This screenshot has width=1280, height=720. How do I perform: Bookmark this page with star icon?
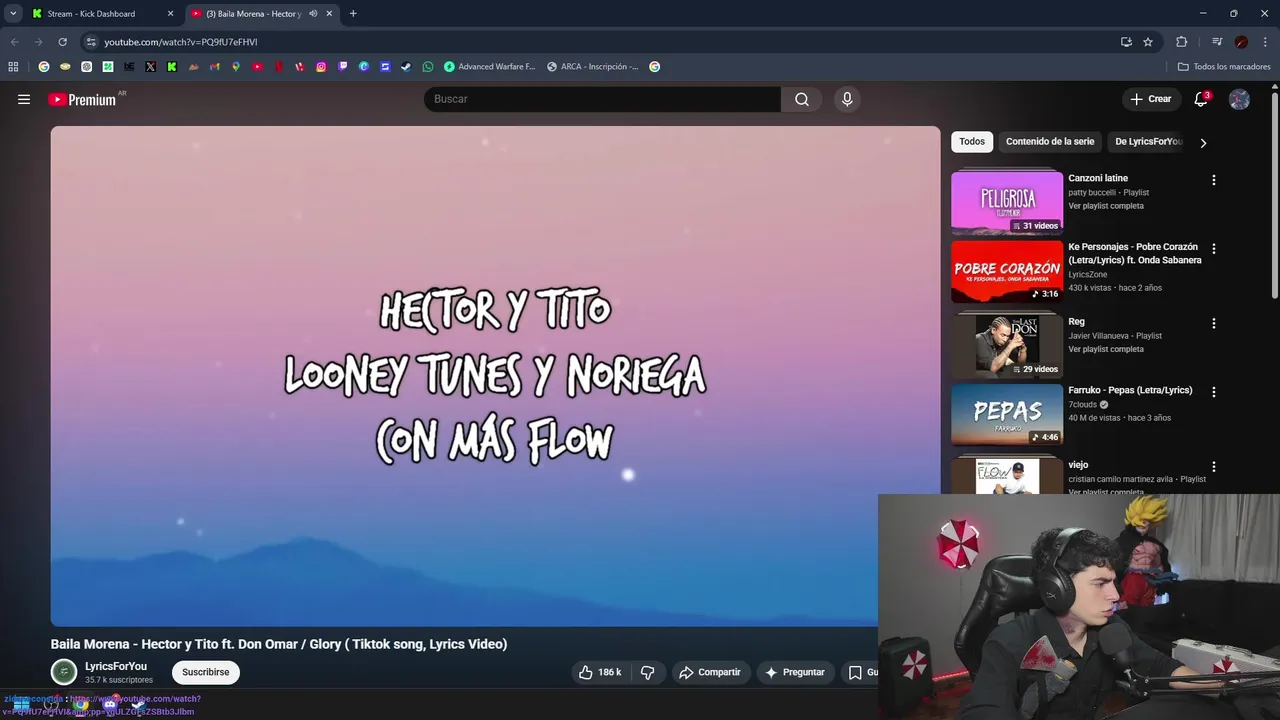pyautogui.click(x=1148, y=42)
